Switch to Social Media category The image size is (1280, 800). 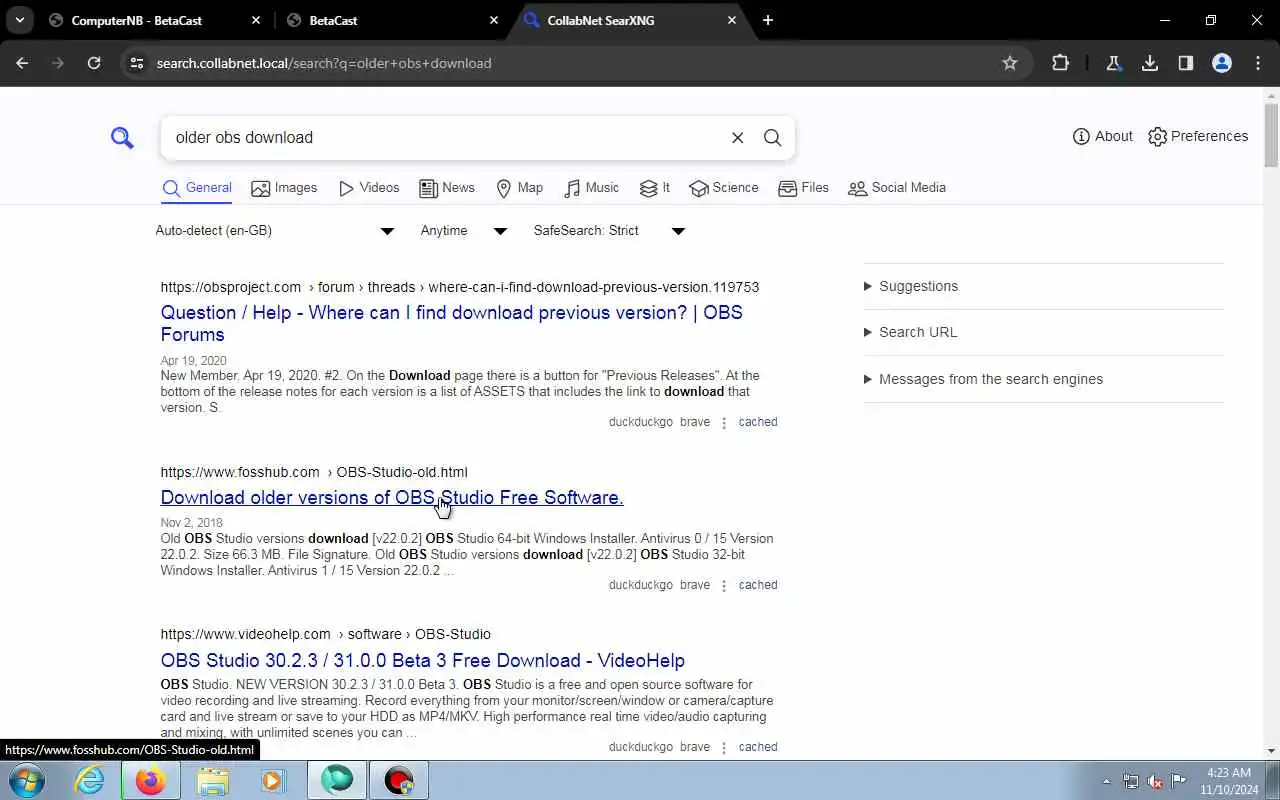[897, 188]
